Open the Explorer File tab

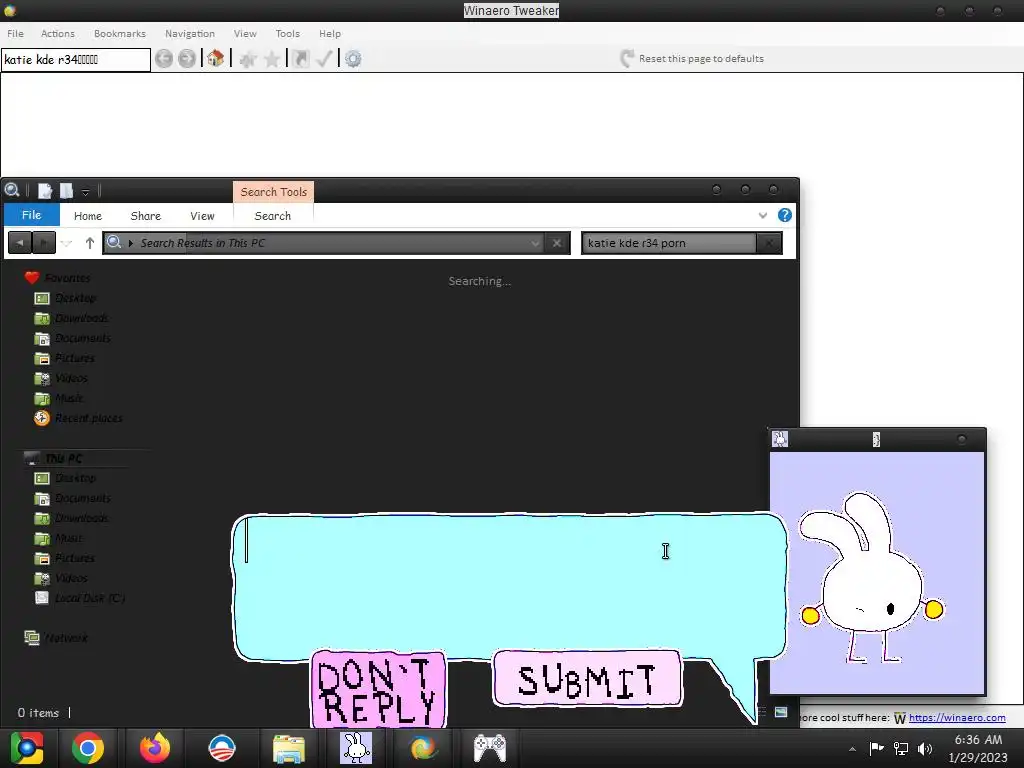tap(31, 215)
